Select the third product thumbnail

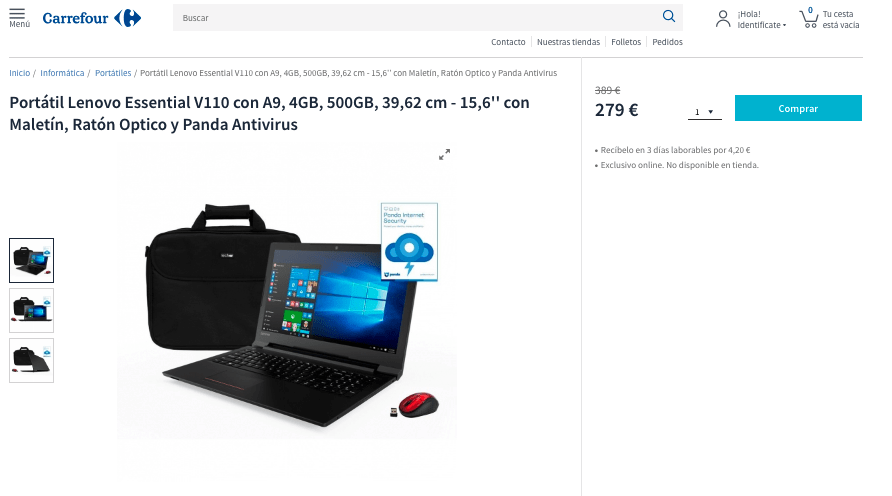click(x=31, y=361)
